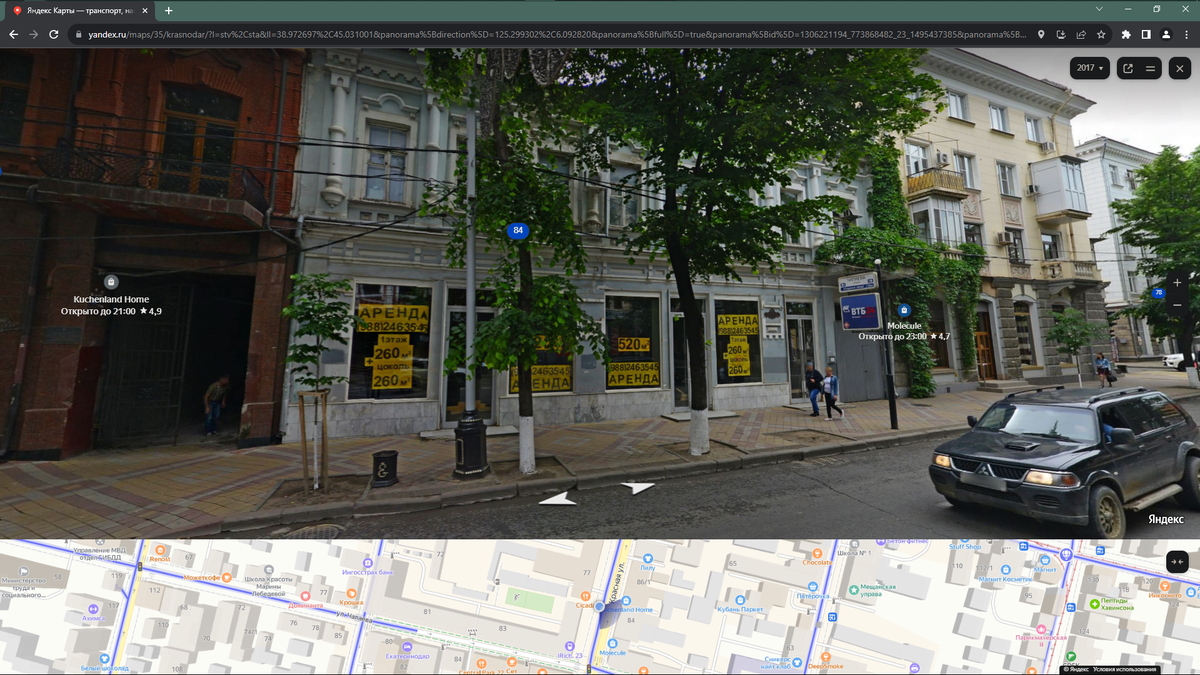This screenshot has width=1200, height=675.
Task: View site information lock icon
Action: (x=78, y=34)
